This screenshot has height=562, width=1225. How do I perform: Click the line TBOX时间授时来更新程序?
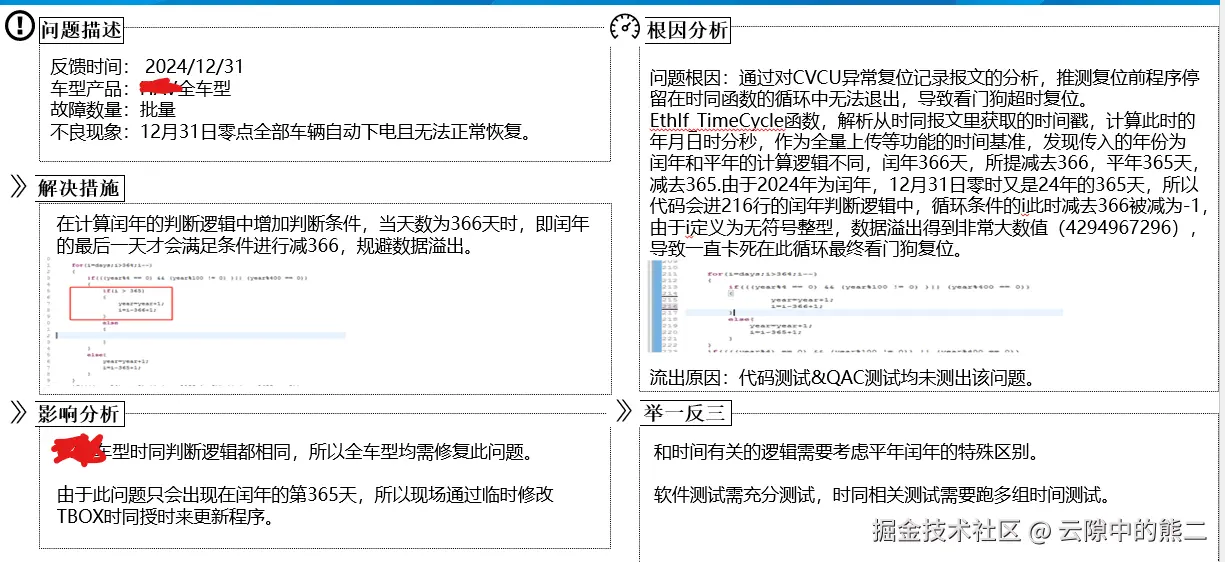165,517
